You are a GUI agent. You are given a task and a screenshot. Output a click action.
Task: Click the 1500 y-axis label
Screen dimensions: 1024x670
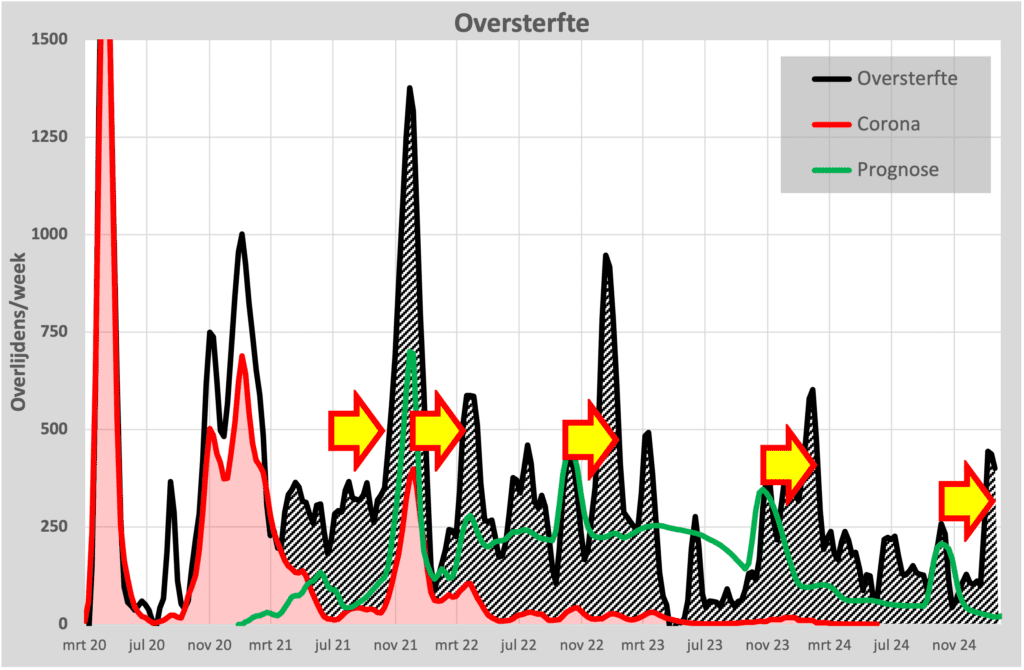[x=50, y=39]
